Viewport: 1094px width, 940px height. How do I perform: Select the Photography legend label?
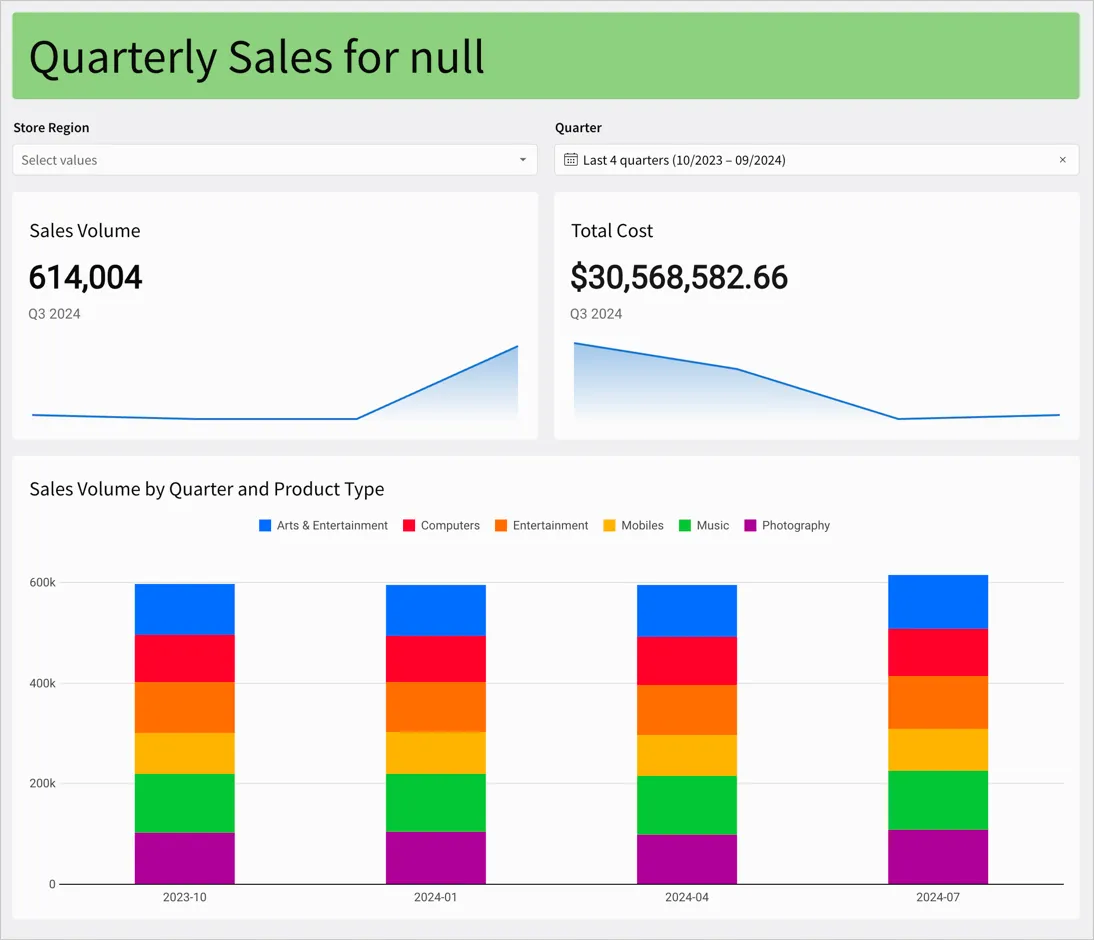coord(796,525)
